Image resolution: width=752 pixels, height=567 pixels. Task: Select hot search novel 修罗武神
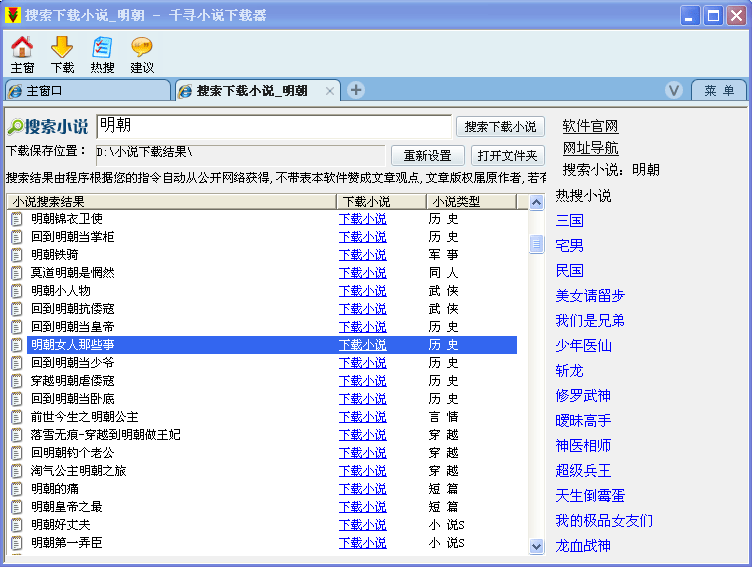pos(583,395)
